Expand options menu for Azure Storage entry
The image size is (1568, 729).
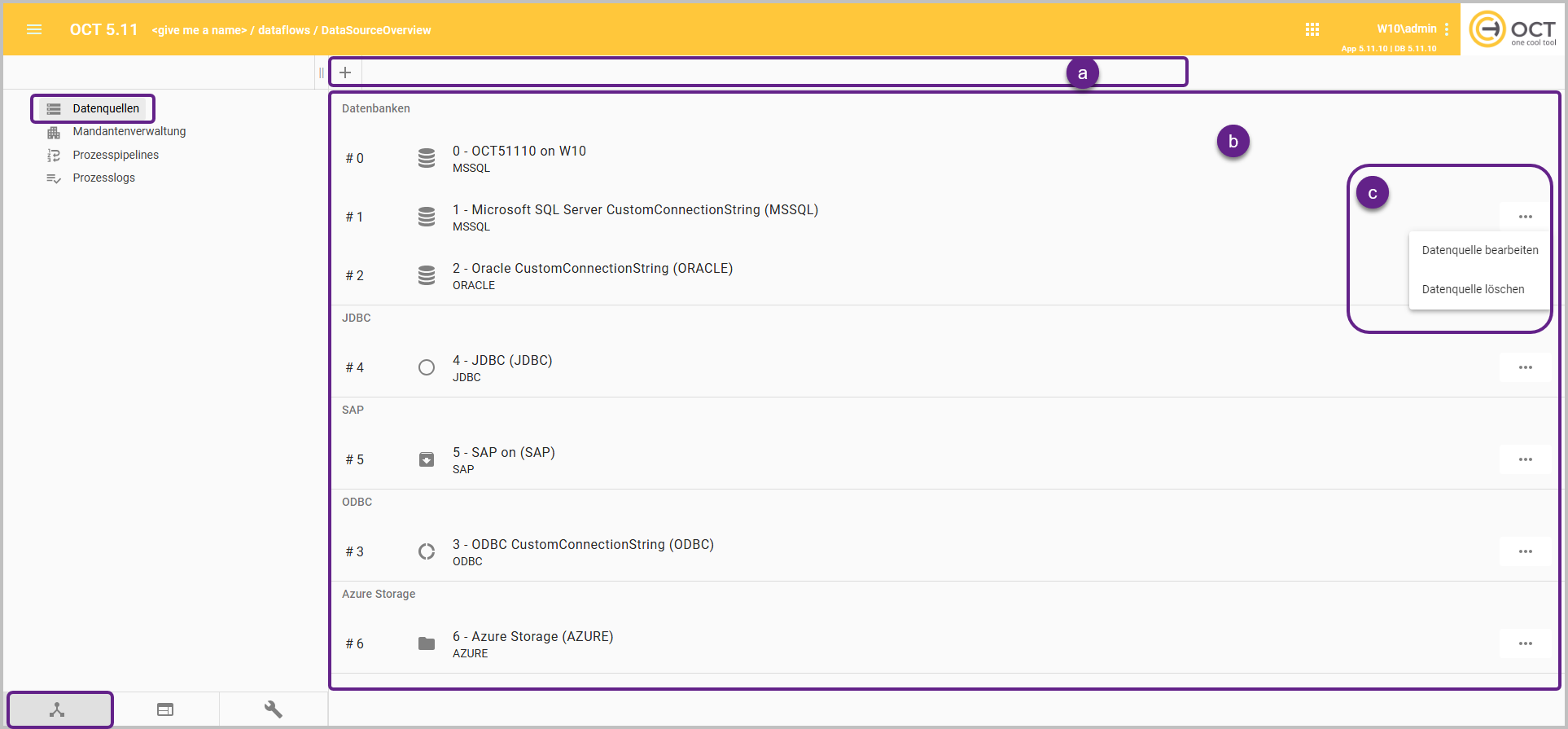(x=1525, y=643)
